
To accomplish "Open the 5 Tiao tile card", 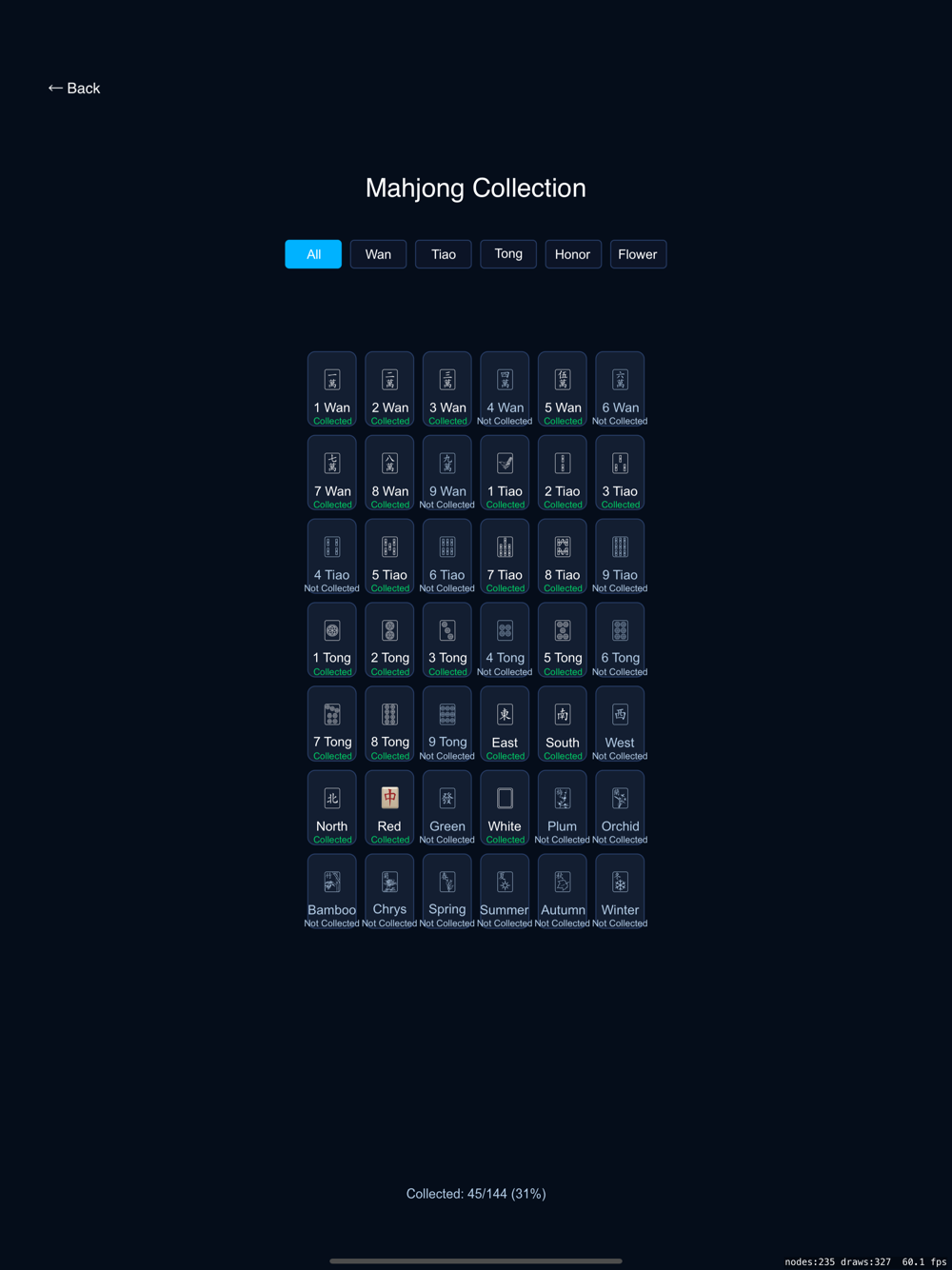I will click(x=389, y=557).
